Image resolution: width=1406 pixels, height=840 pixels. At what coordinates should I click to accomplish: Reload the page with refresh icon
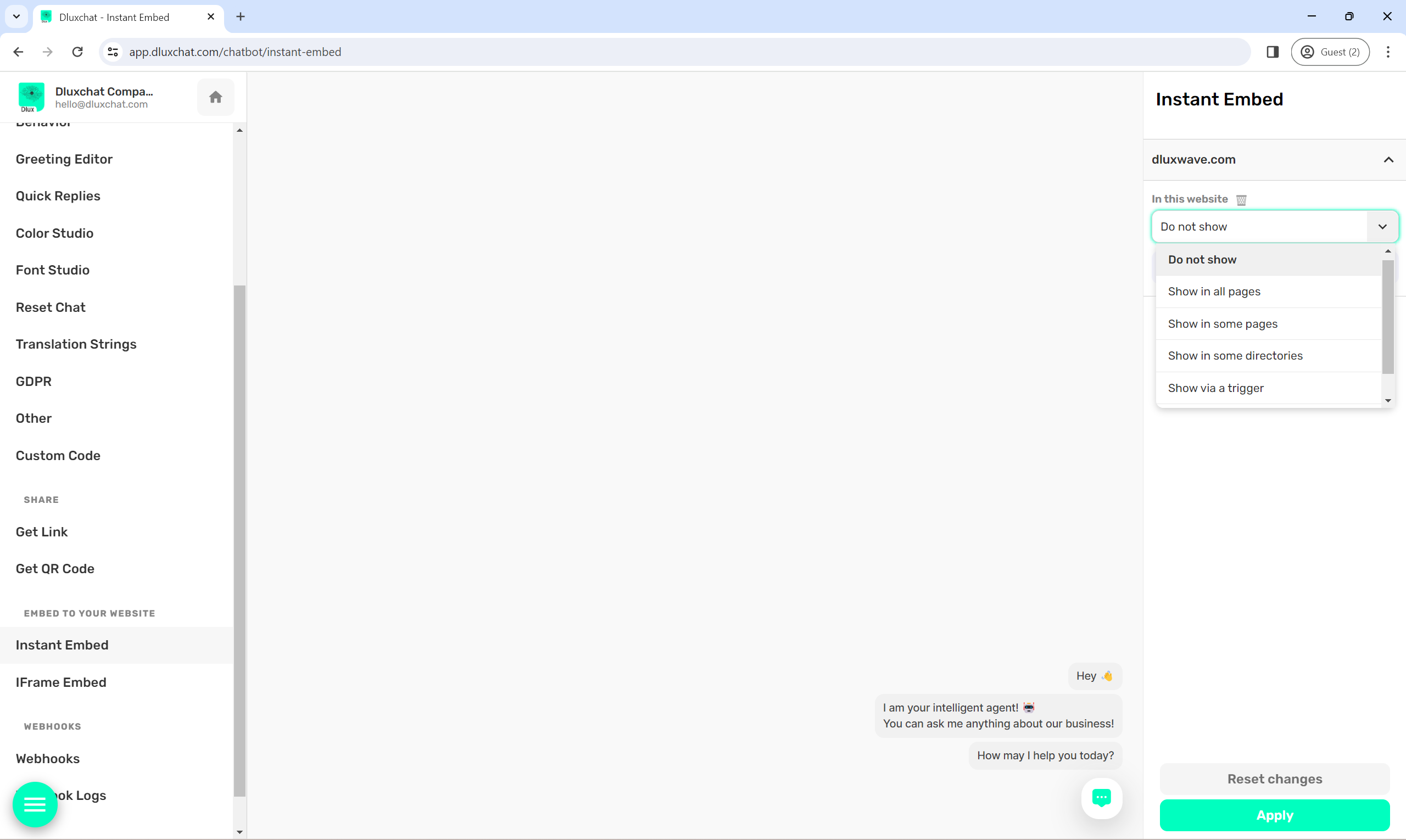77,52
